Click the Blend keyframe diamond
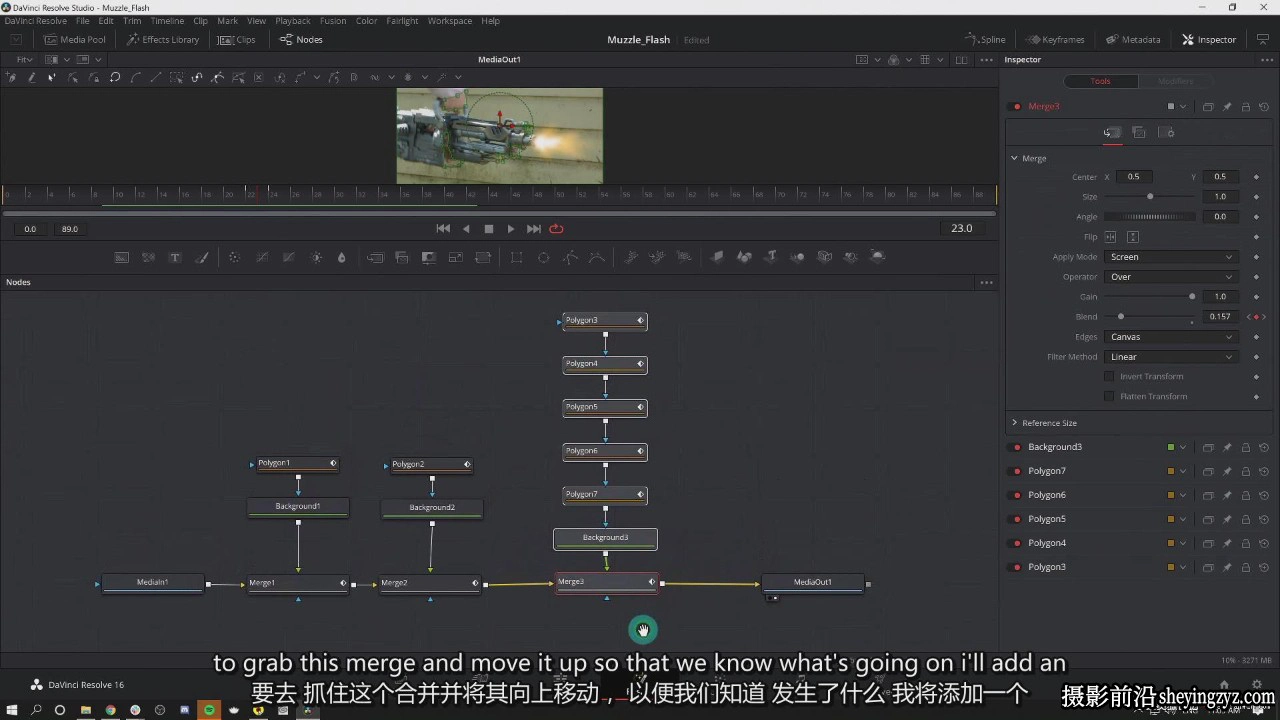Image resolution: width=1280 pixels, height=720 pixels. 1256,317
